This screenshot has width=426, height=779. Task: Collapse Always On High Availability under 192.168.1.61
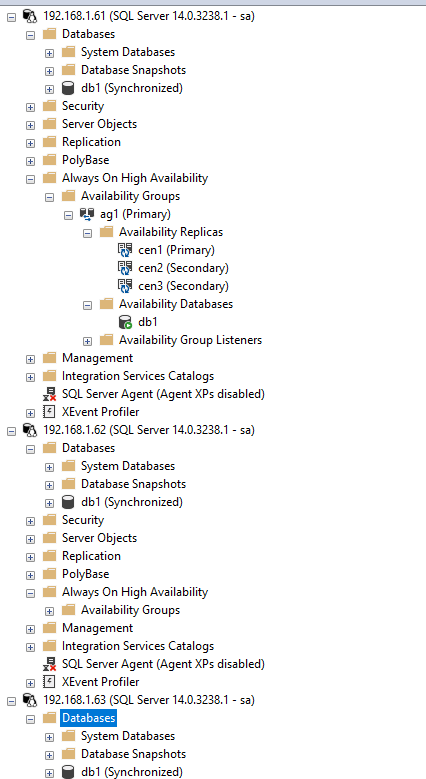coord(31,179)
